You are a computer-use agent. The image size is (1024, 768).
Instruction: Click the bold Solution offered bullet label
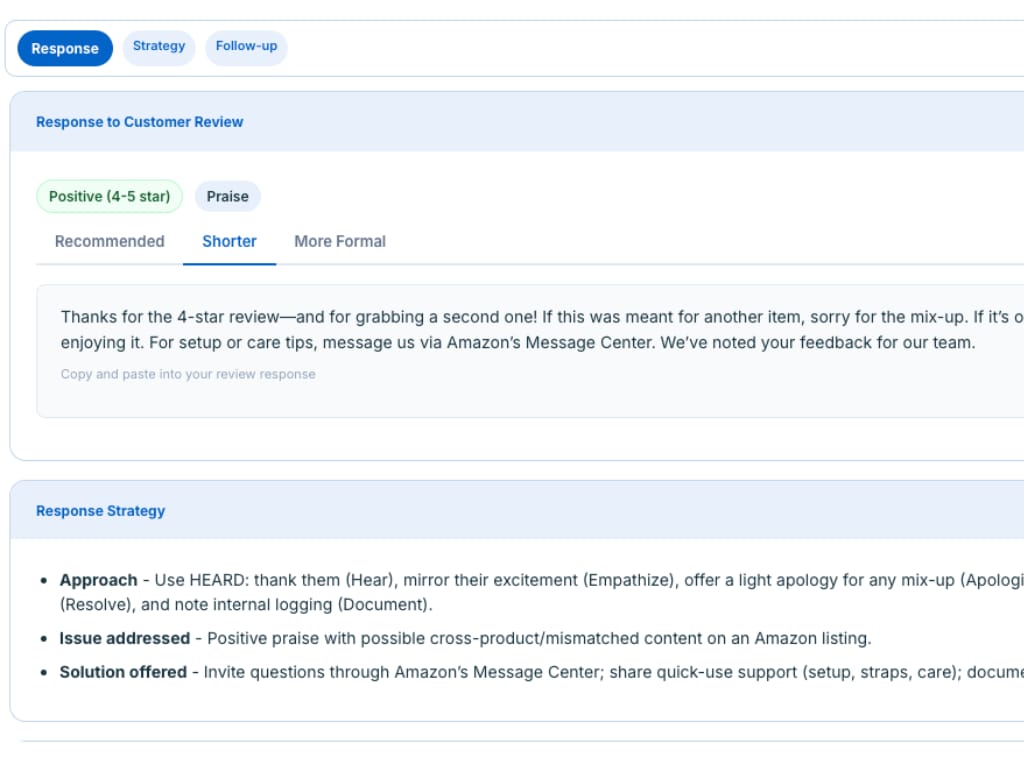tap(123, 673)
